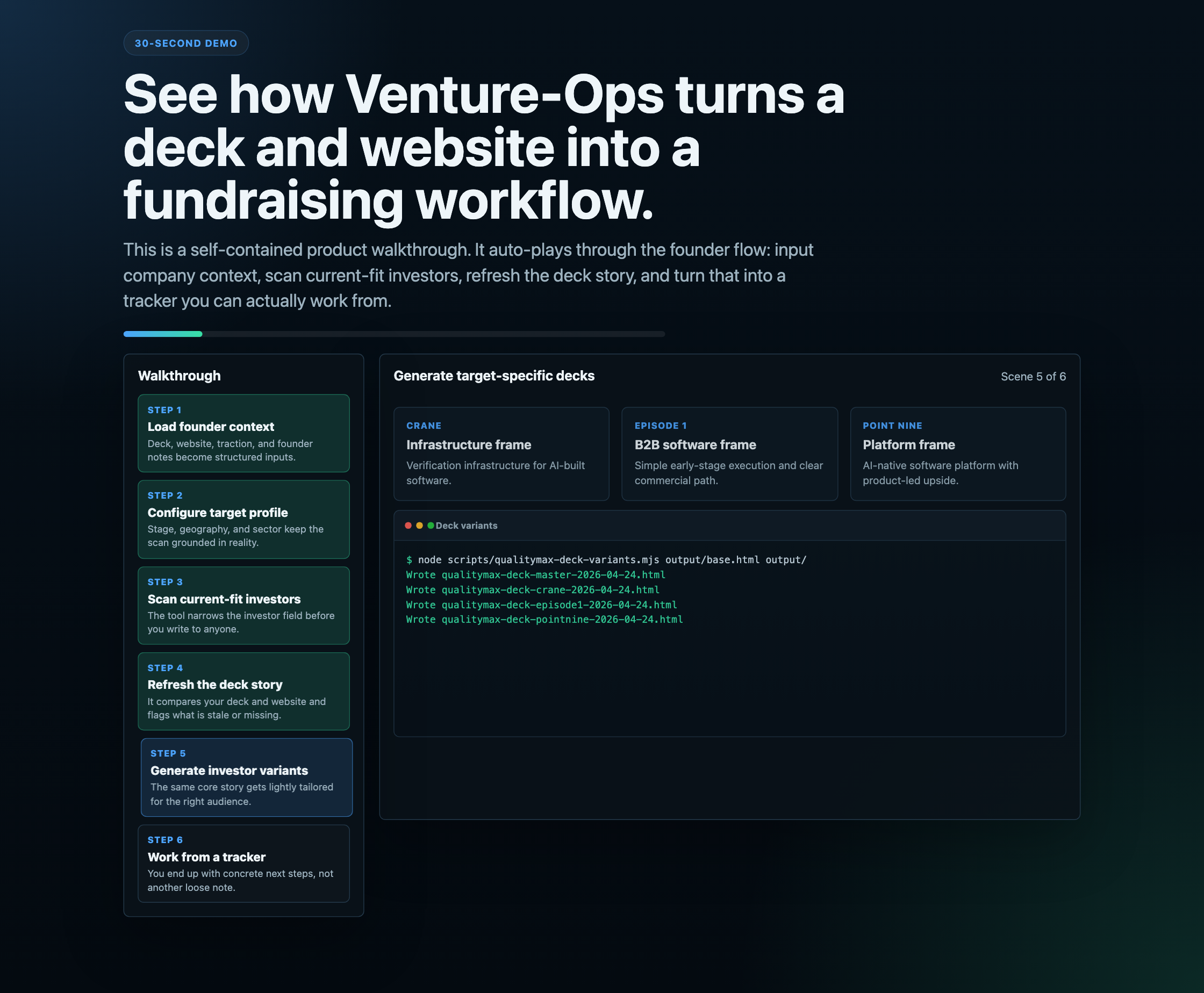
Task: Click the self-contained product walkthrough paragraph
Action: [468, 275]
